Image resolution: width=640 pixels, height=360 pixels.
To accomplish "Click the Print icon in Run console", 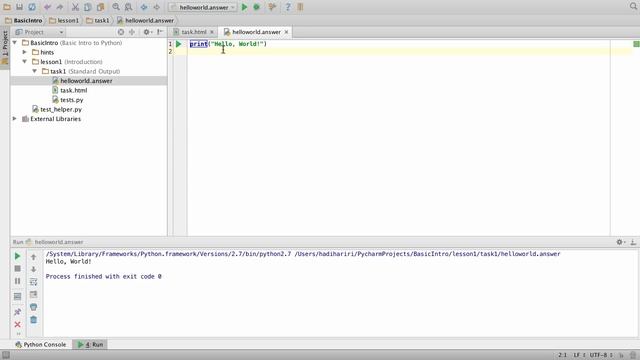I will pyautogui.click(x=33, y=307).
